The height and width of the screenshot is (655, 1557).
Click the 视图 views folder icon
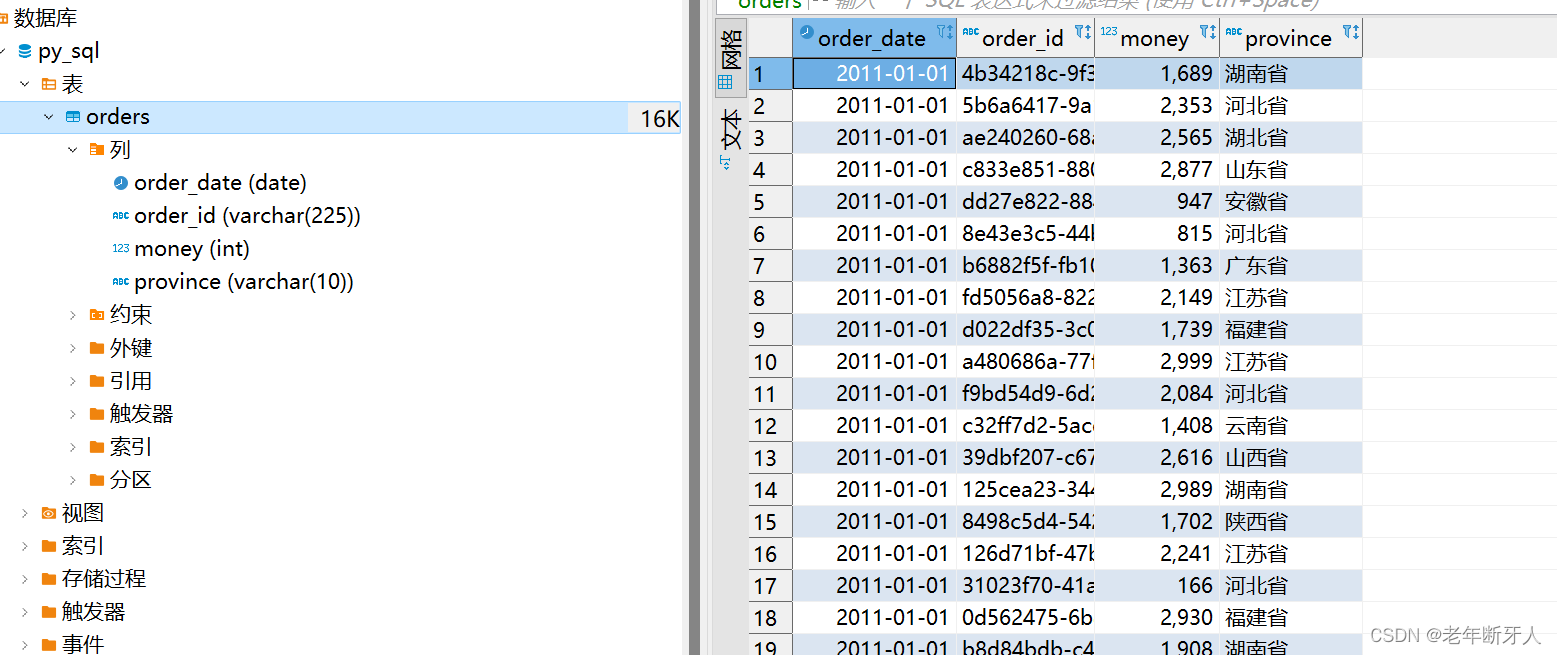point(48,513)
